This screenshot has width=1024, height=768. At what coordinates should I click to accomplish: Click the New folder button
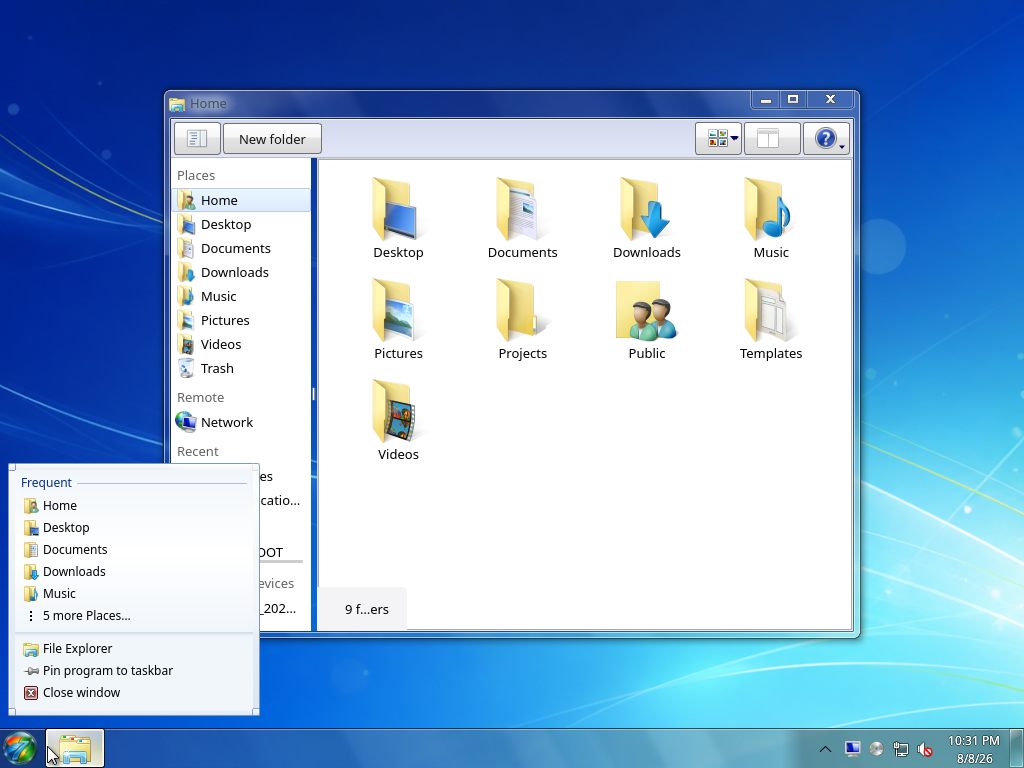tap(272, 139)
